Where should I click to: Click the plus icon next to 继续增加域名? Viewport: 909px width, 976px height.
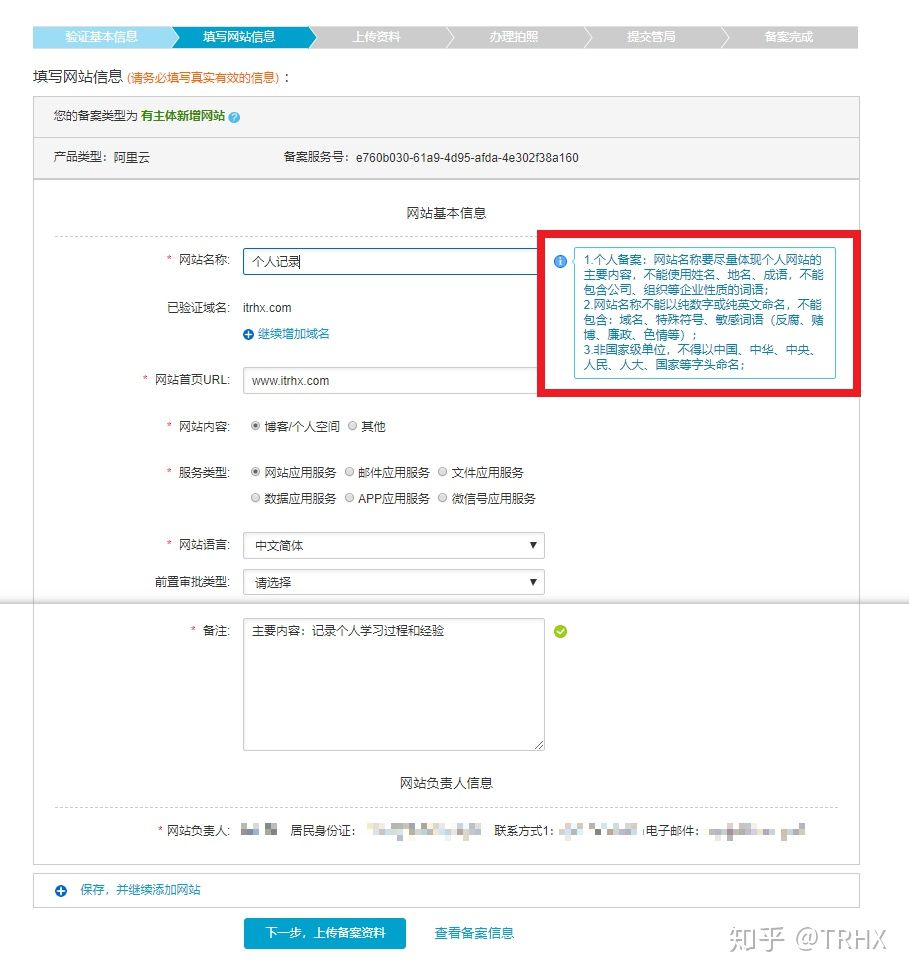pos(248,335)
